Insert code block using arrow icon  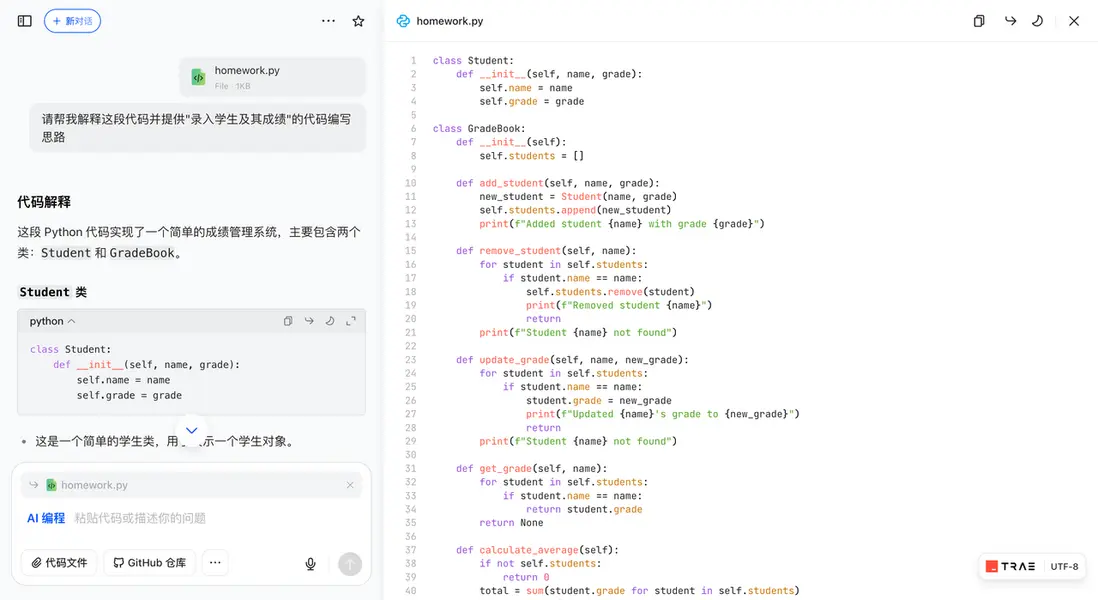[309, 321]
